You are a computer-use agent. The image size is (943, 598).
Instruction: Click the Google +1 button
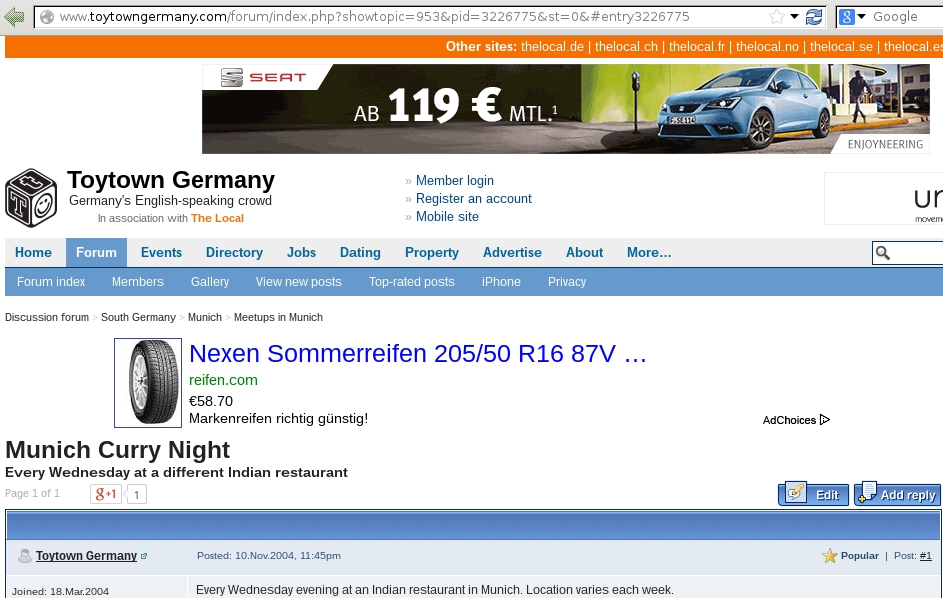[105, 494]
